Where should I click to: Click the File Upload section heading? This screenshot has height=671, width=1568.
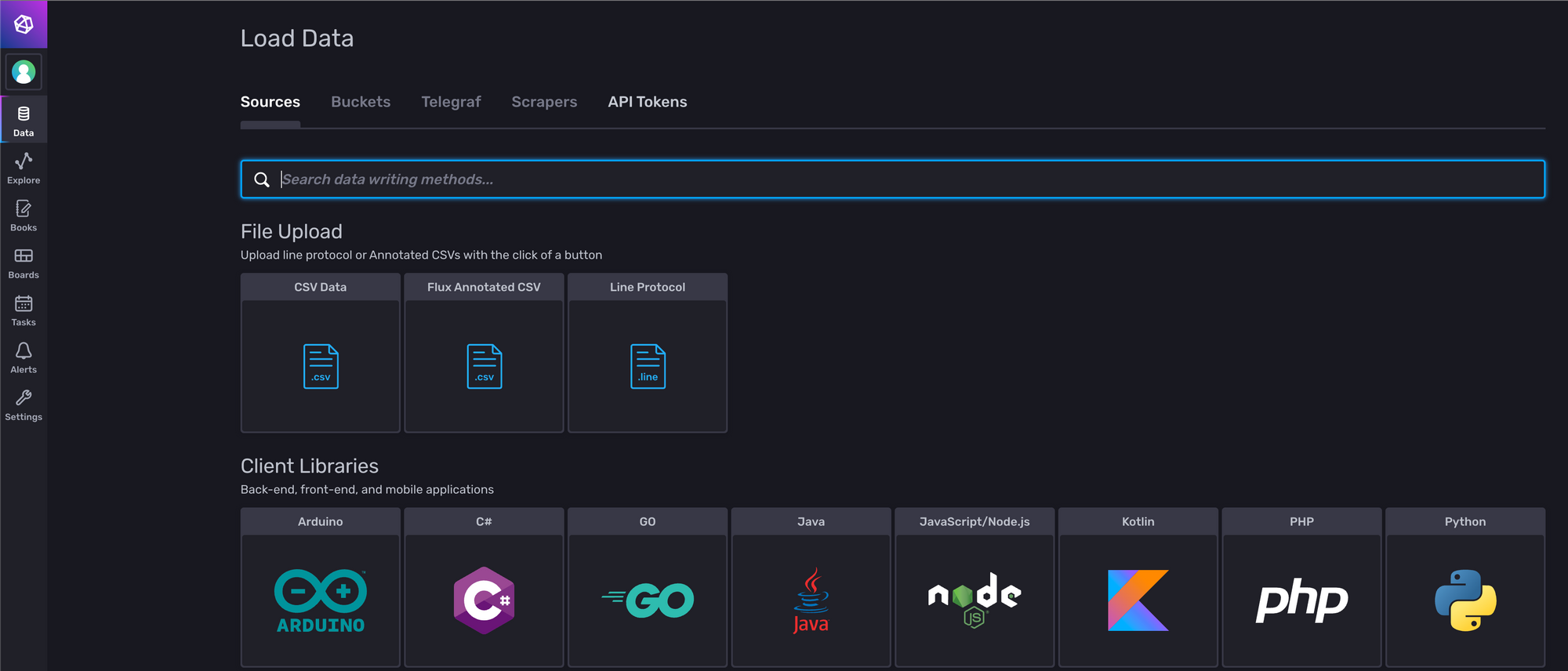point(292,231)
